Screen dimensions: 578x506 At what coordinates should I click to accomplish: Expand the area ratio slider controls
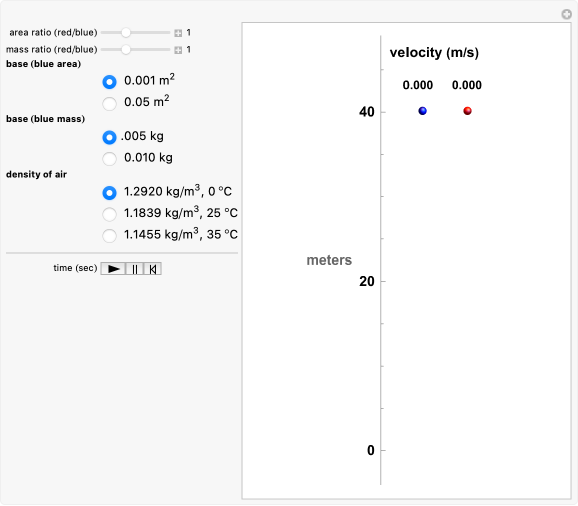178,33
